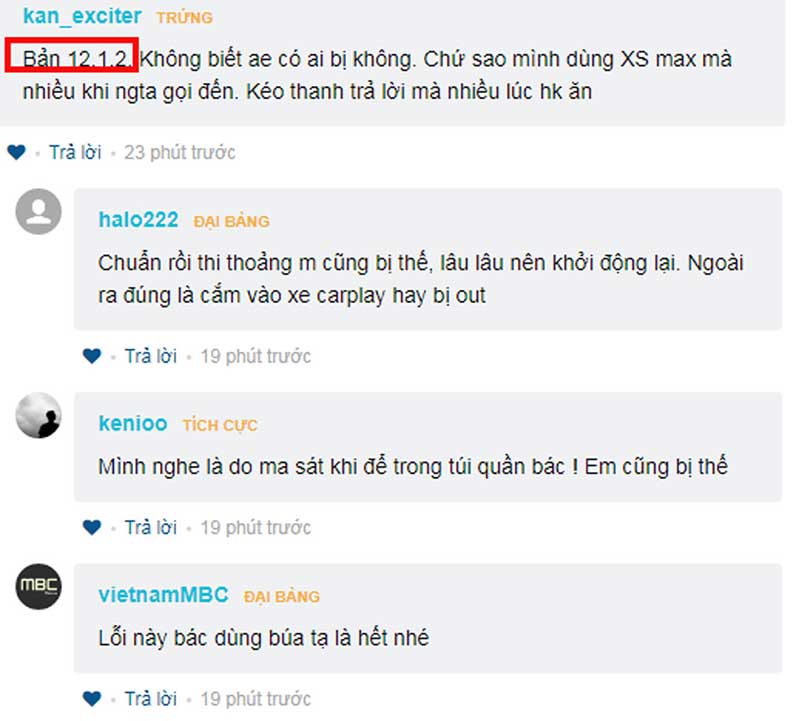Visit kan_exciter's profile
Image resolution: width=799 pixels, height=721 pixels.
pyautogui.click(x=82, y=16)
